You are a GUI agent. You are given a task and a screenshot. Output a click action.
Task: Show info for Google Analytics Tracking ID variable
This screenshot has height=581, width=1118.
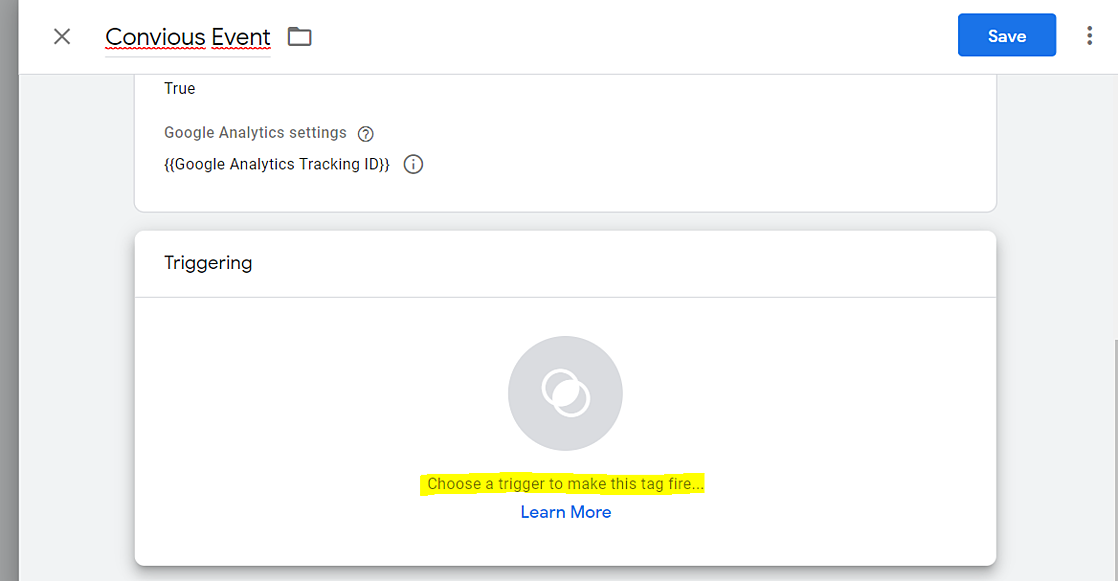click(414, 165)
